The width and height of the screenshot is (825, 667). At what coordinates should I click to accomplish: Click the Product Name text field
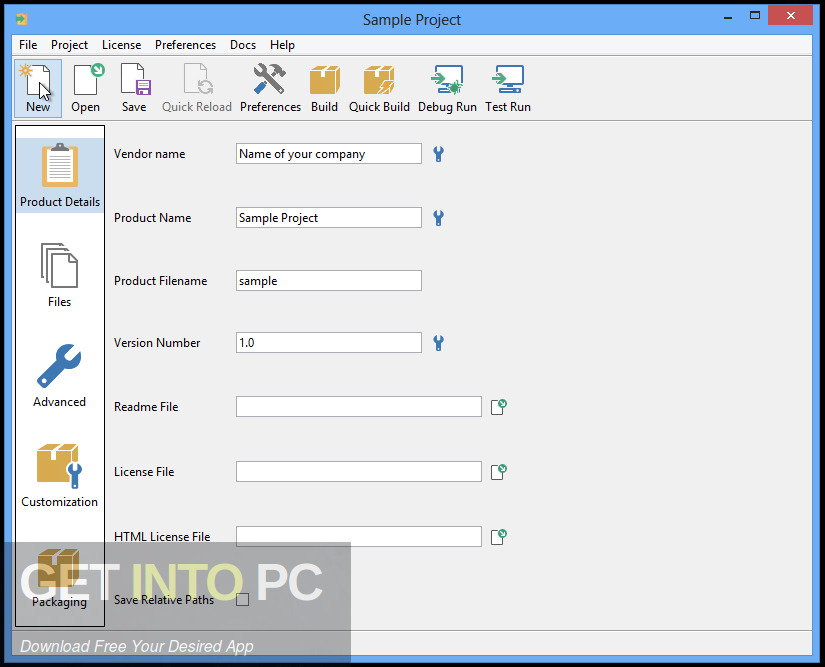click(x=329, y=217)
